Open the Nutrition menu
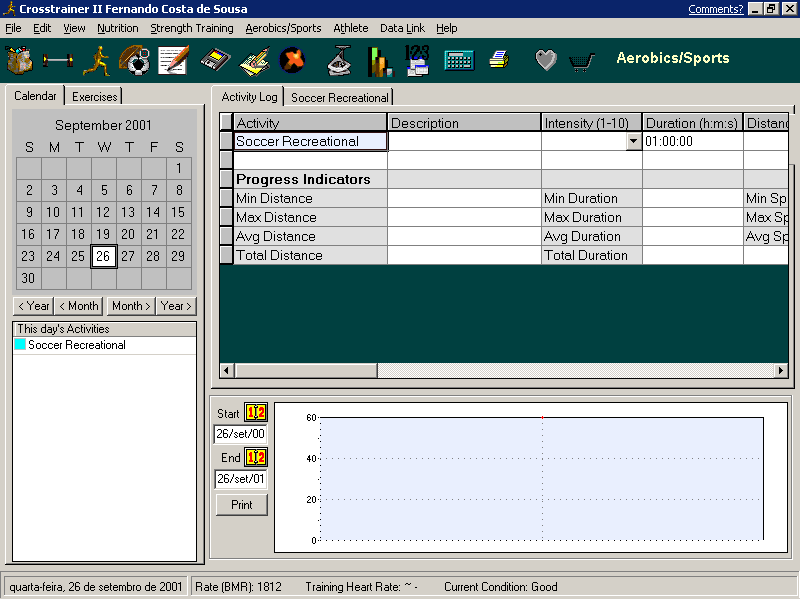The width and height of the screenshot is (800, 600). pyautogui.click(x=117, y=28)
